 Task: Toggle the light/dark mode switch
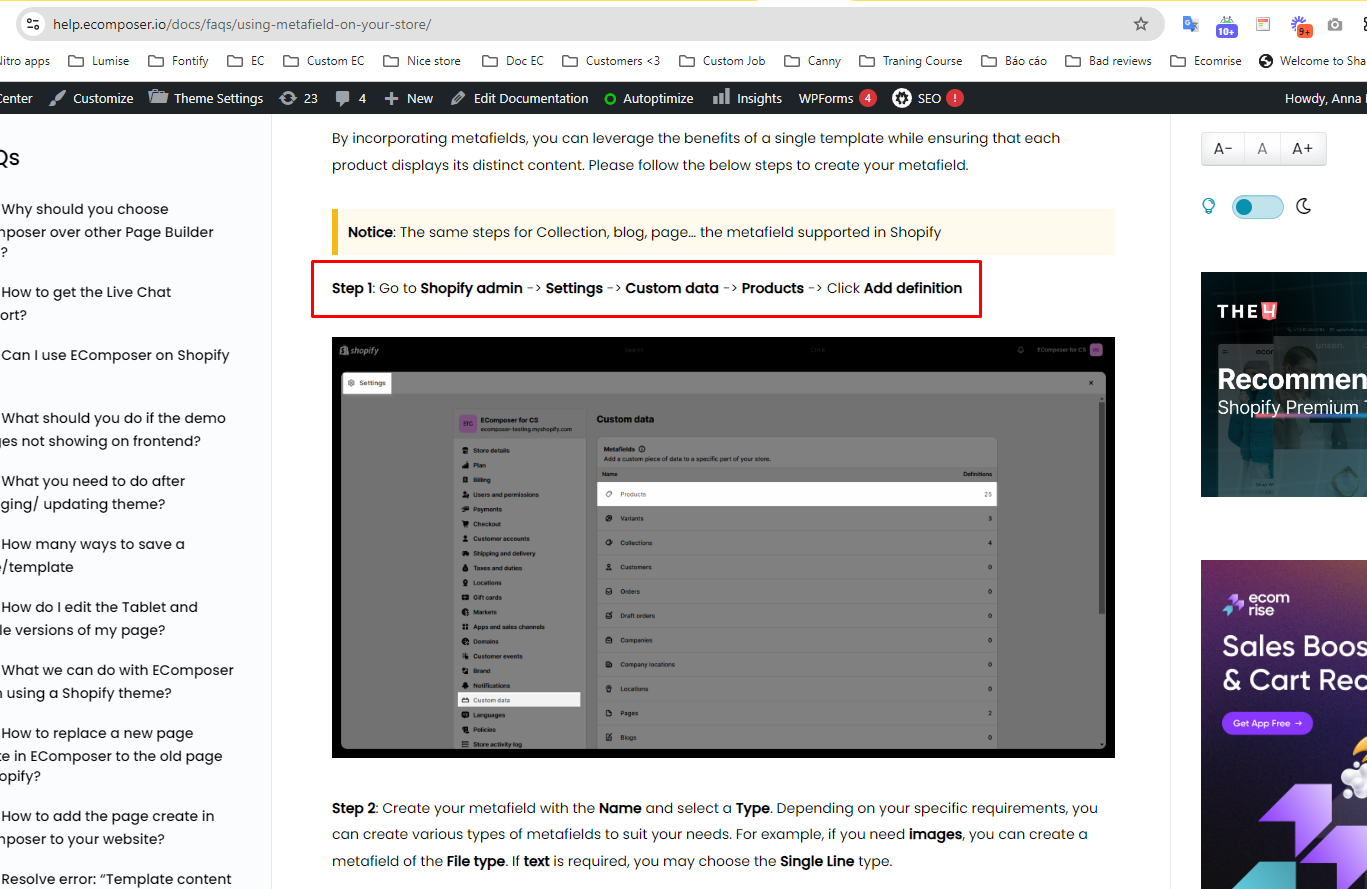1257,207
